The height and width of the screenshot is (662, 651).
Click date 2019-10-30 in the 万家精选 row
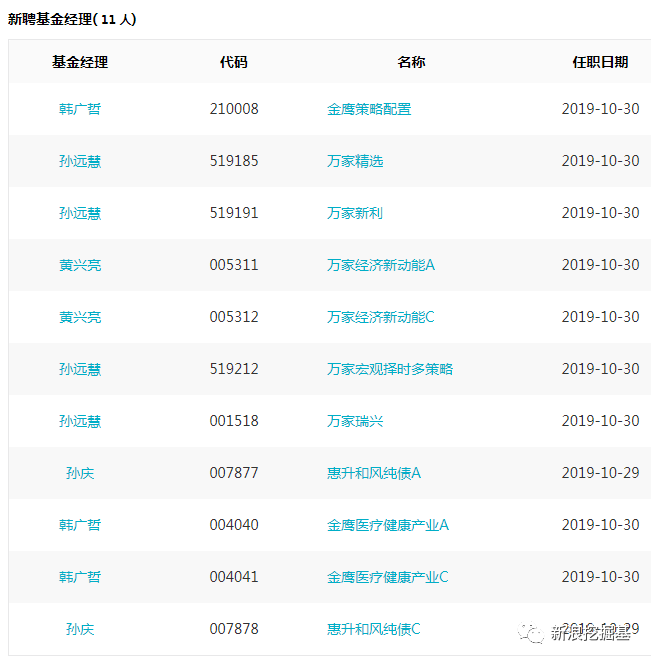pos(600,161)
